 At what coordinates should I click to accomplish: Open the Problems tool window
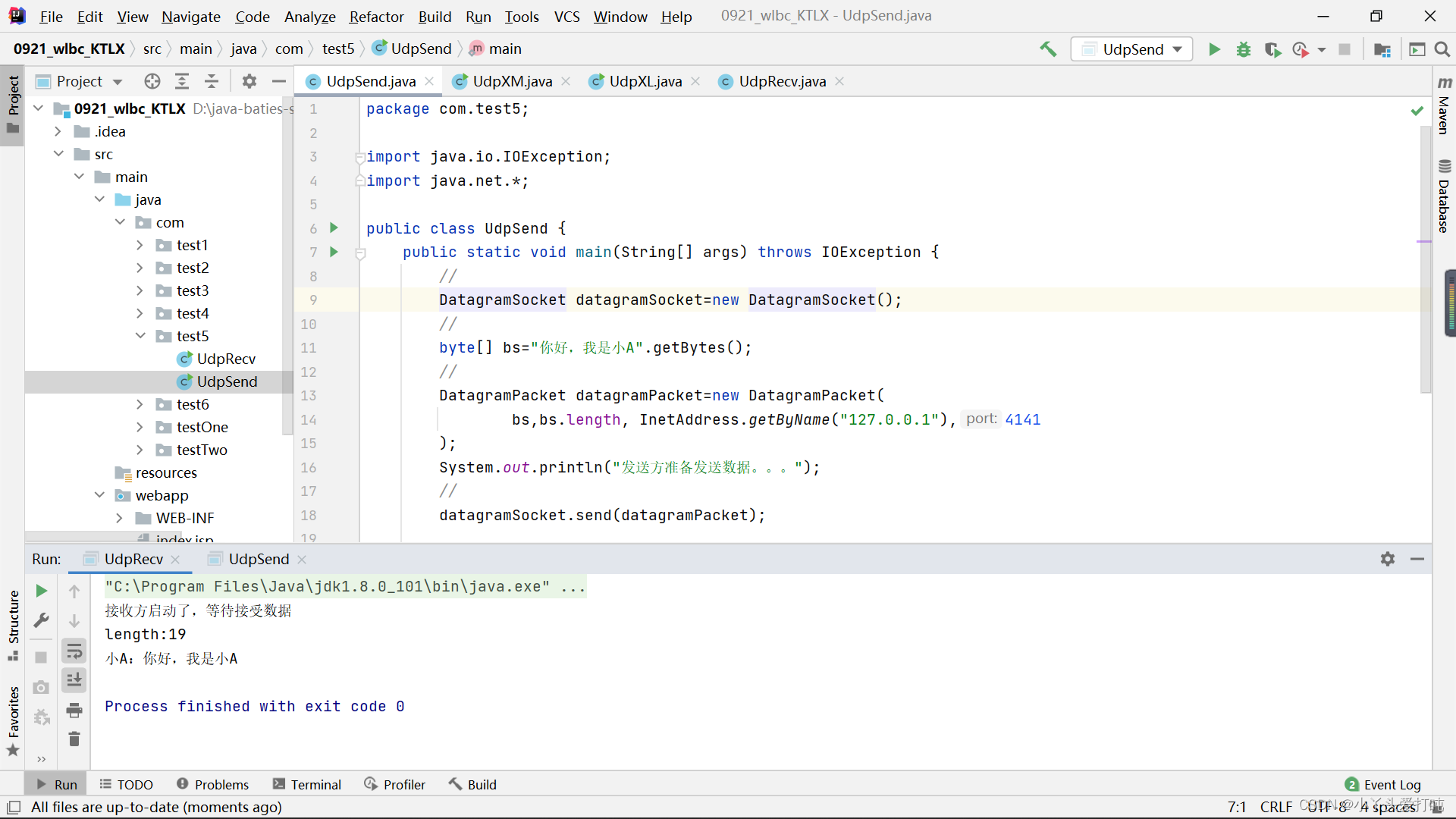(212, 784)
